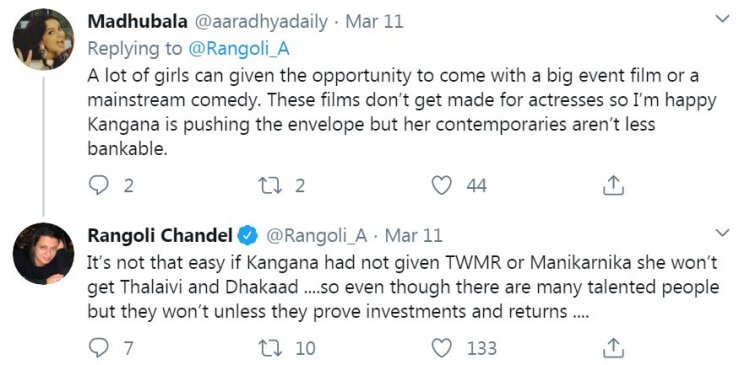Open dropdown caret on Madhubala's tweet

[x=722, y=19]
